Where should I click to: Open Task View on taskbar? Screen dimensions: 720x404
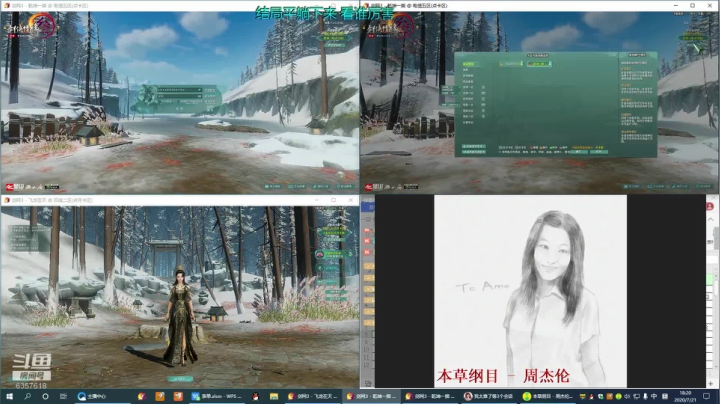(x=63, y=396)
